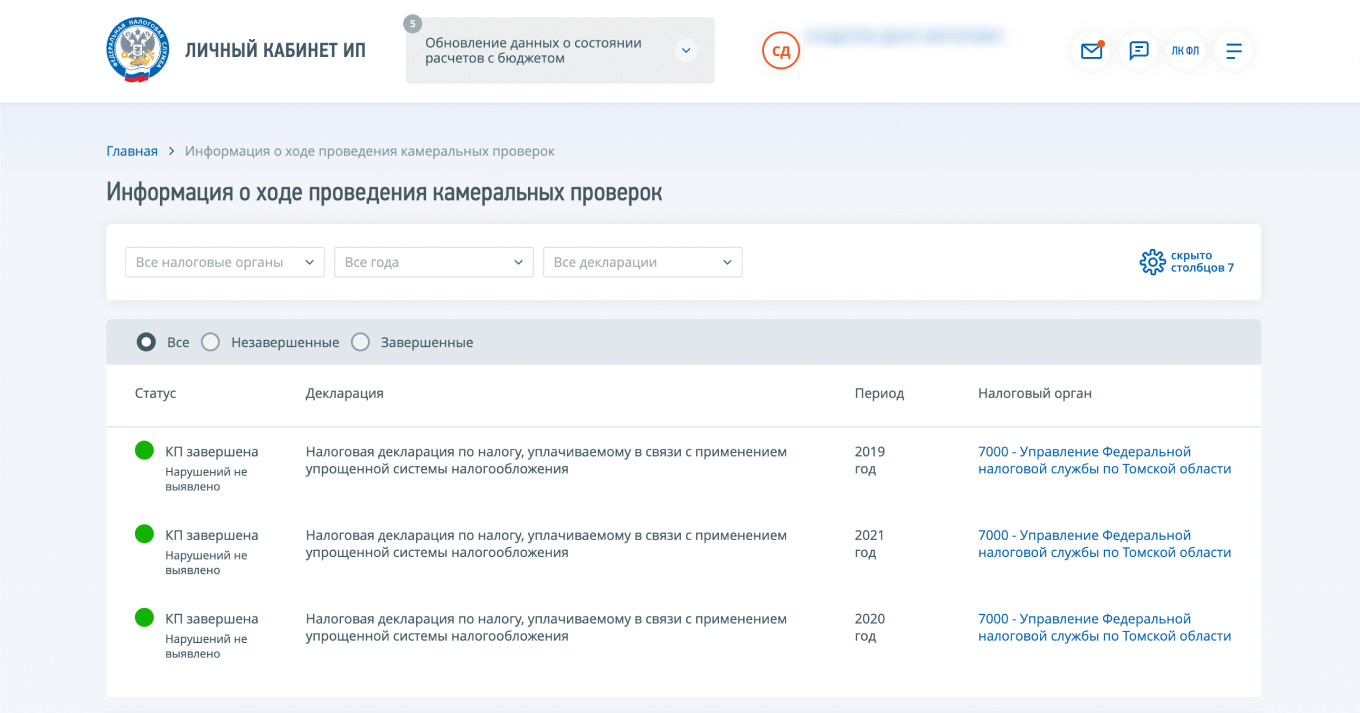Click скрыто столбцов 7 link
The width and height of the screenshot is (1360, 713).
point(1200,262)
